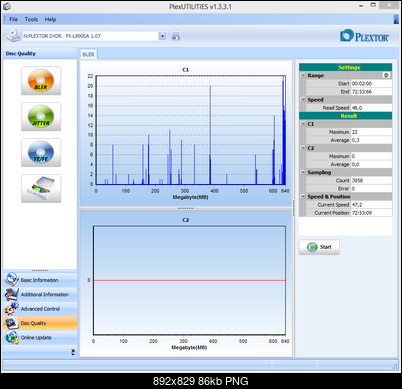Click the Current Position value 72:53:09
The height and width of the screenshot is (389, 402).
[371, 213]
